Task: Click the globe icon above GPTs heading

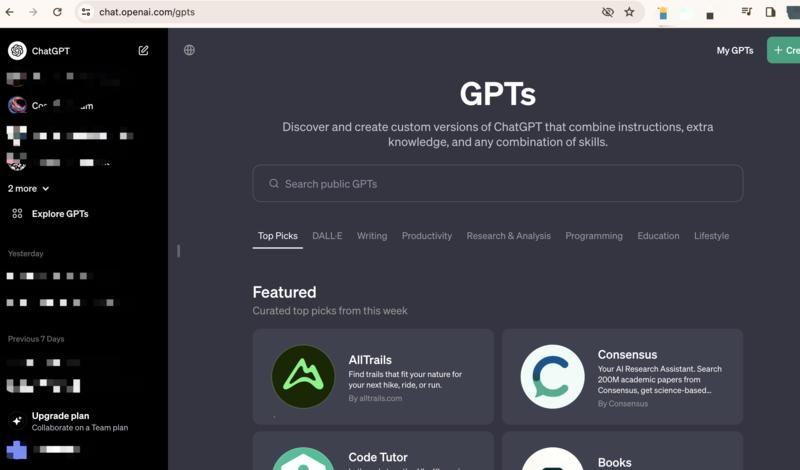Action: [189, 50]
